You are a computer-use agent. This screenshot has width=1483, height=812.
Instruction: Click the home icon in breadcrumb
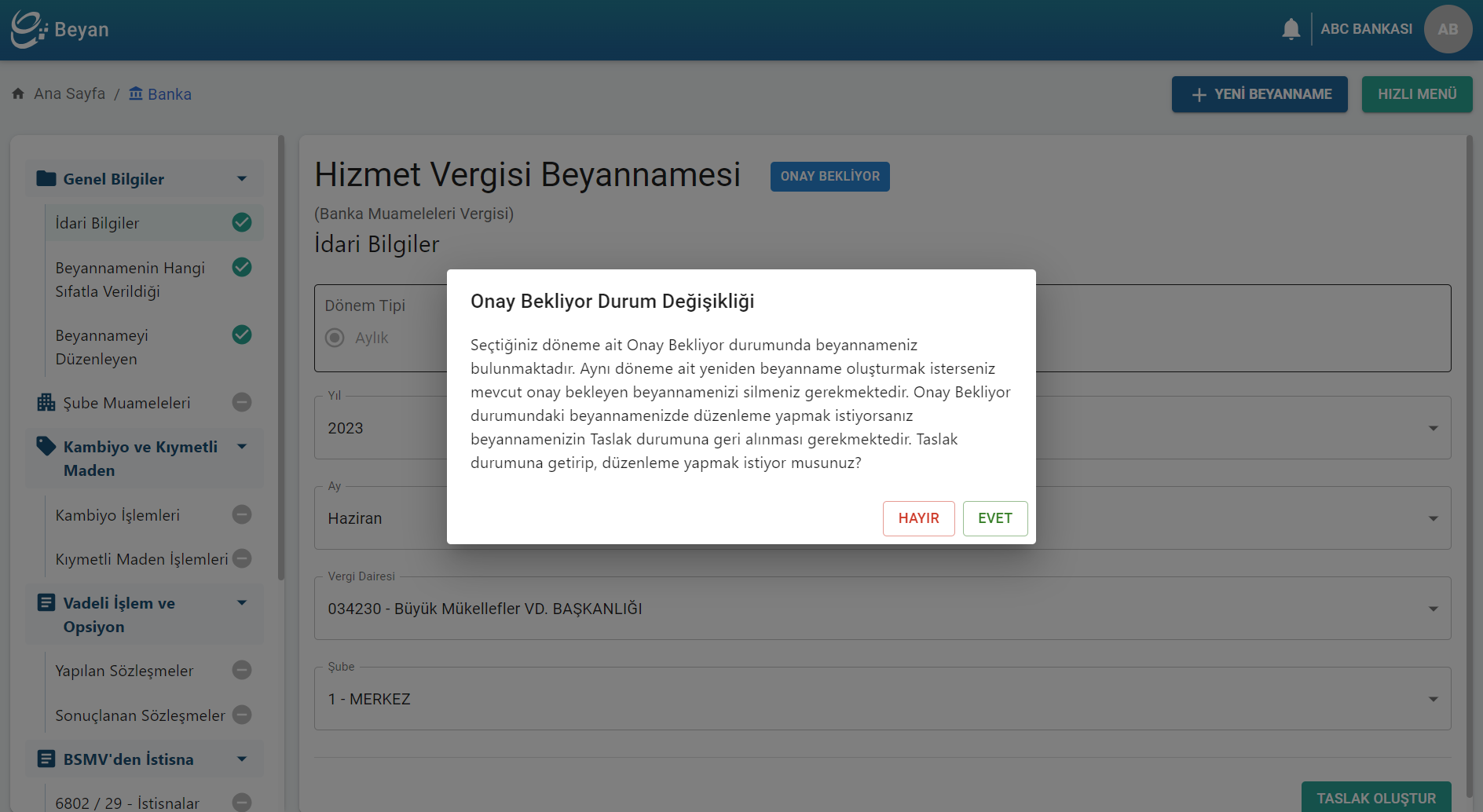coord(18,93)
